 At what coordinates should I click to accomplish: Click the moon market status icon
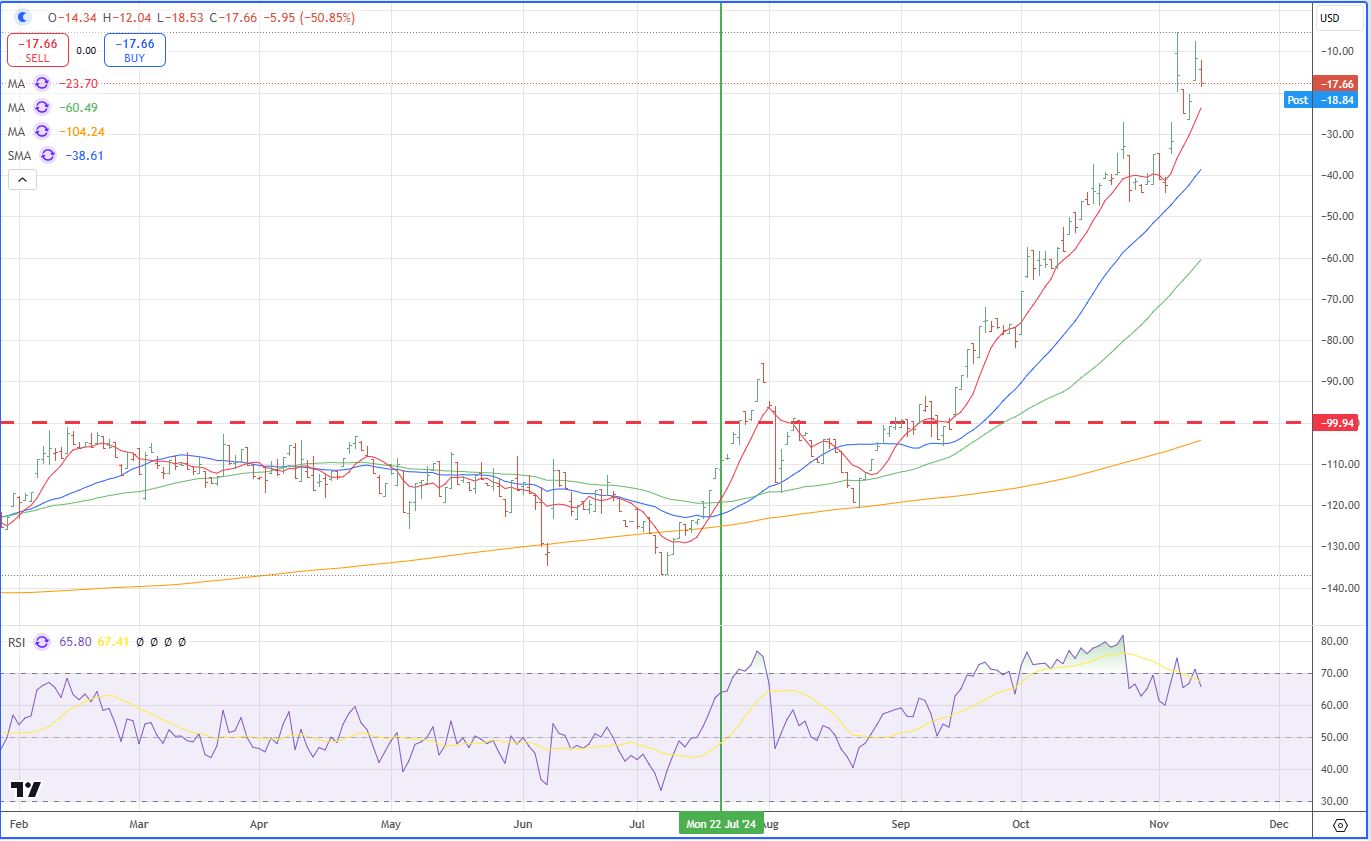(25, 17)
